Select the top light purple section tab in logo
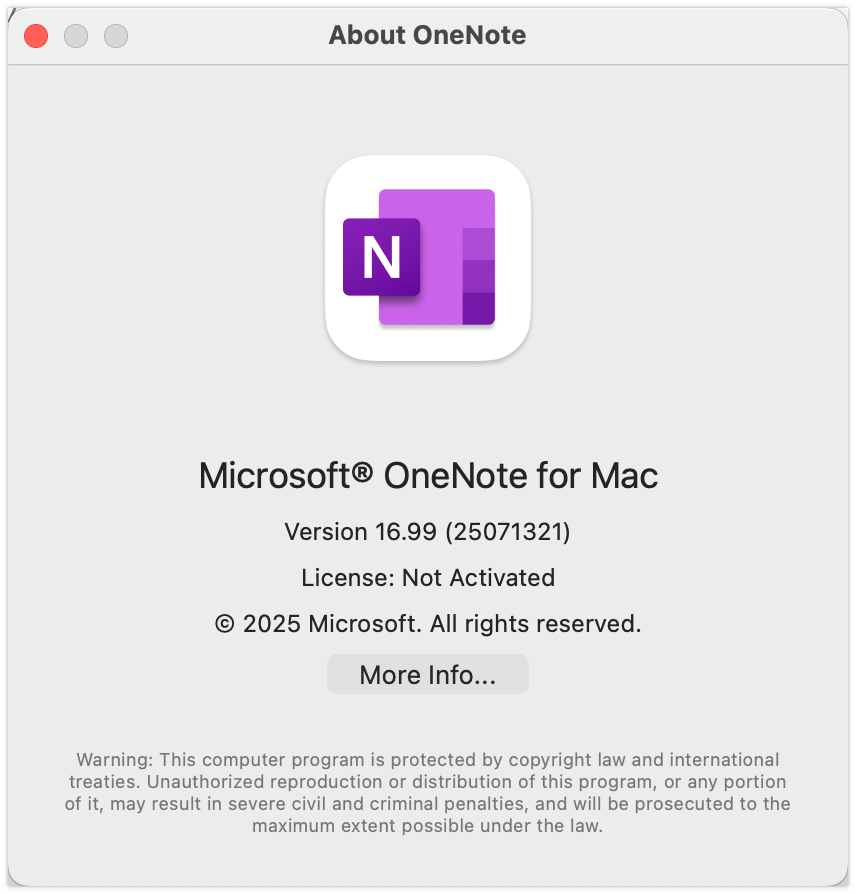Viewport: 856px width, 894px height. coord(478,244)
